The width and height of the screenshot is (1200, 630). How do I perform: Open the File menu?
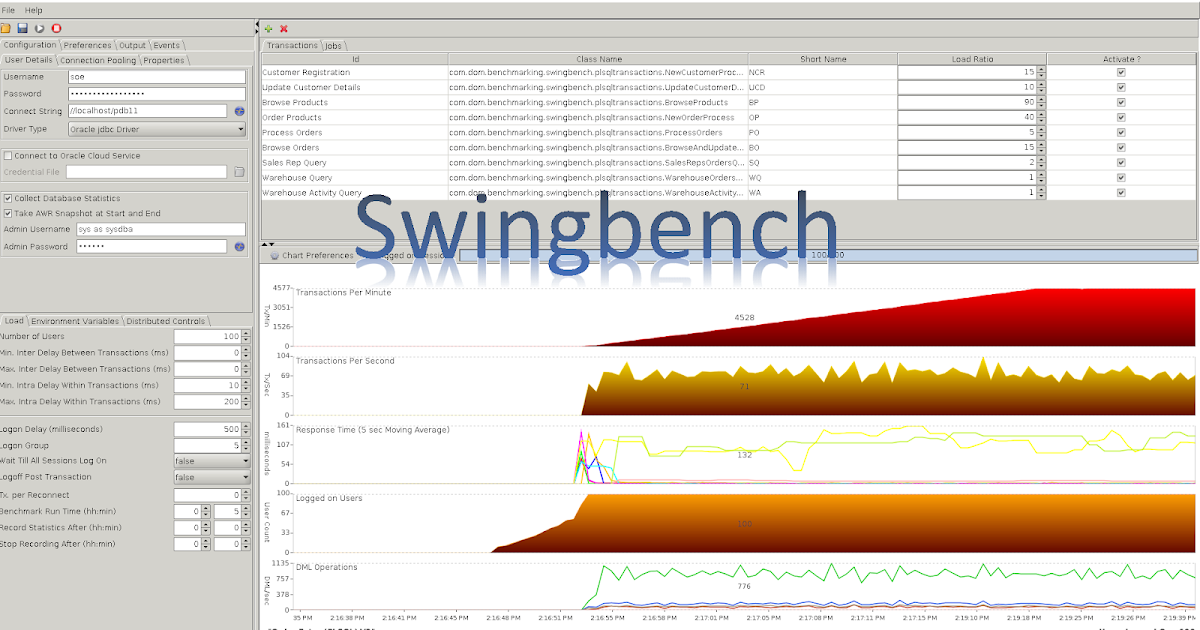click(x=9, y=9)
